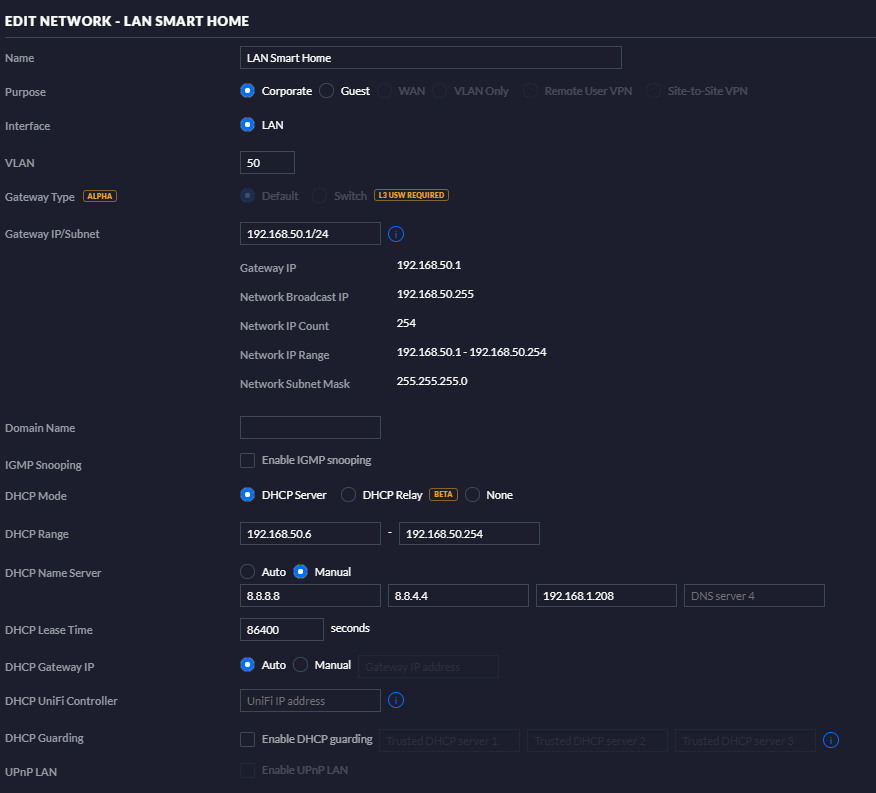Screen dimensions: 876x793
Task: Select the Guest purpose radio button
Action: point(326,91)
